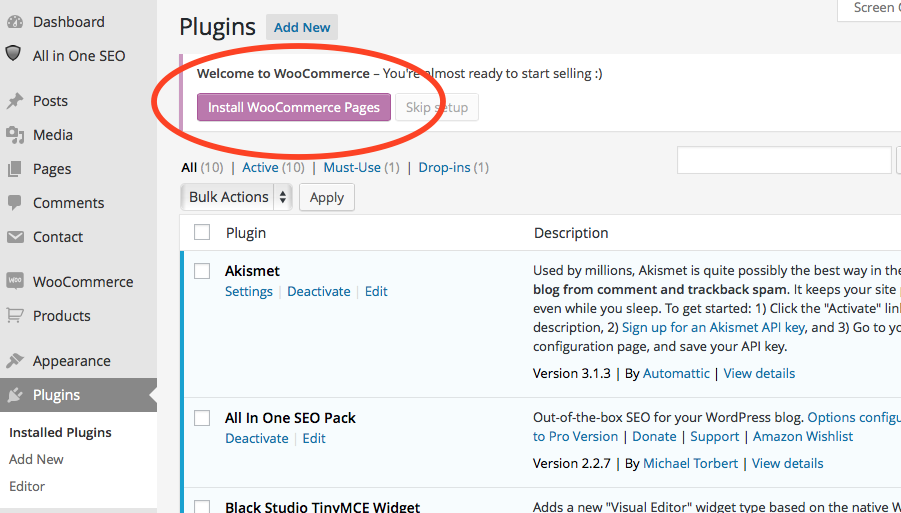Screen dimensions: 901x513
Task: Click the Donate link
Action: point(654,437)
